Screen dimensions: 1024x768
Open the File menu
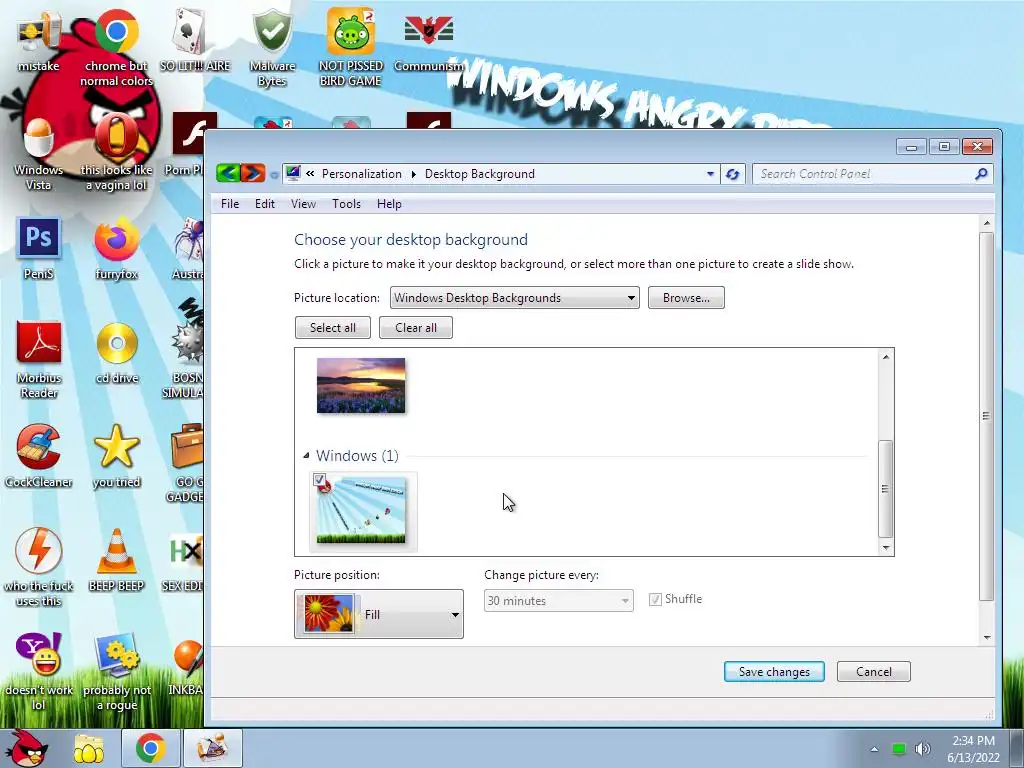pyautogui.click(x=230, y=204)
